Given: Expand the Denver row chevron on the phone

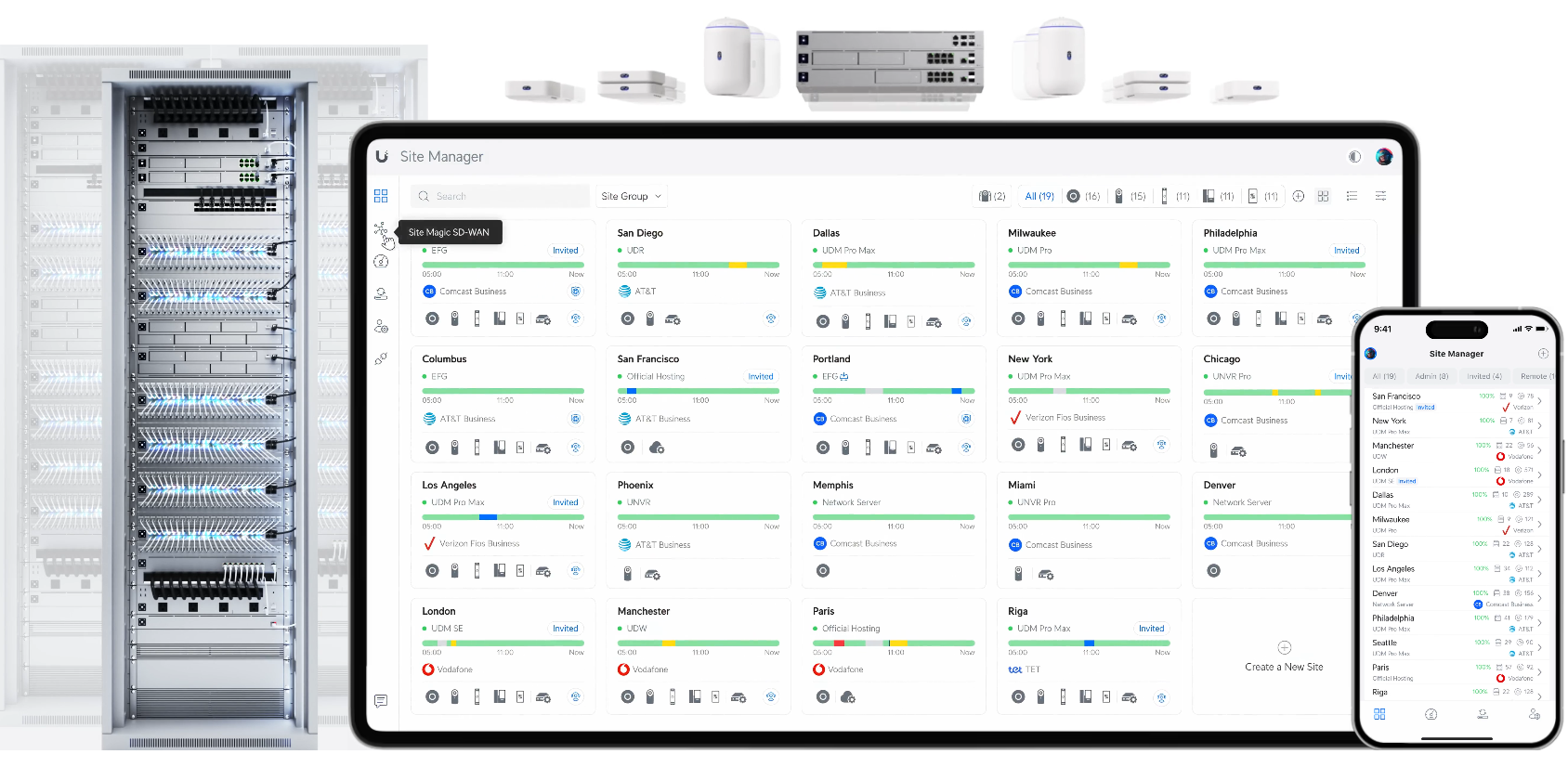Looking at the screenshot, I should 1539,599.
